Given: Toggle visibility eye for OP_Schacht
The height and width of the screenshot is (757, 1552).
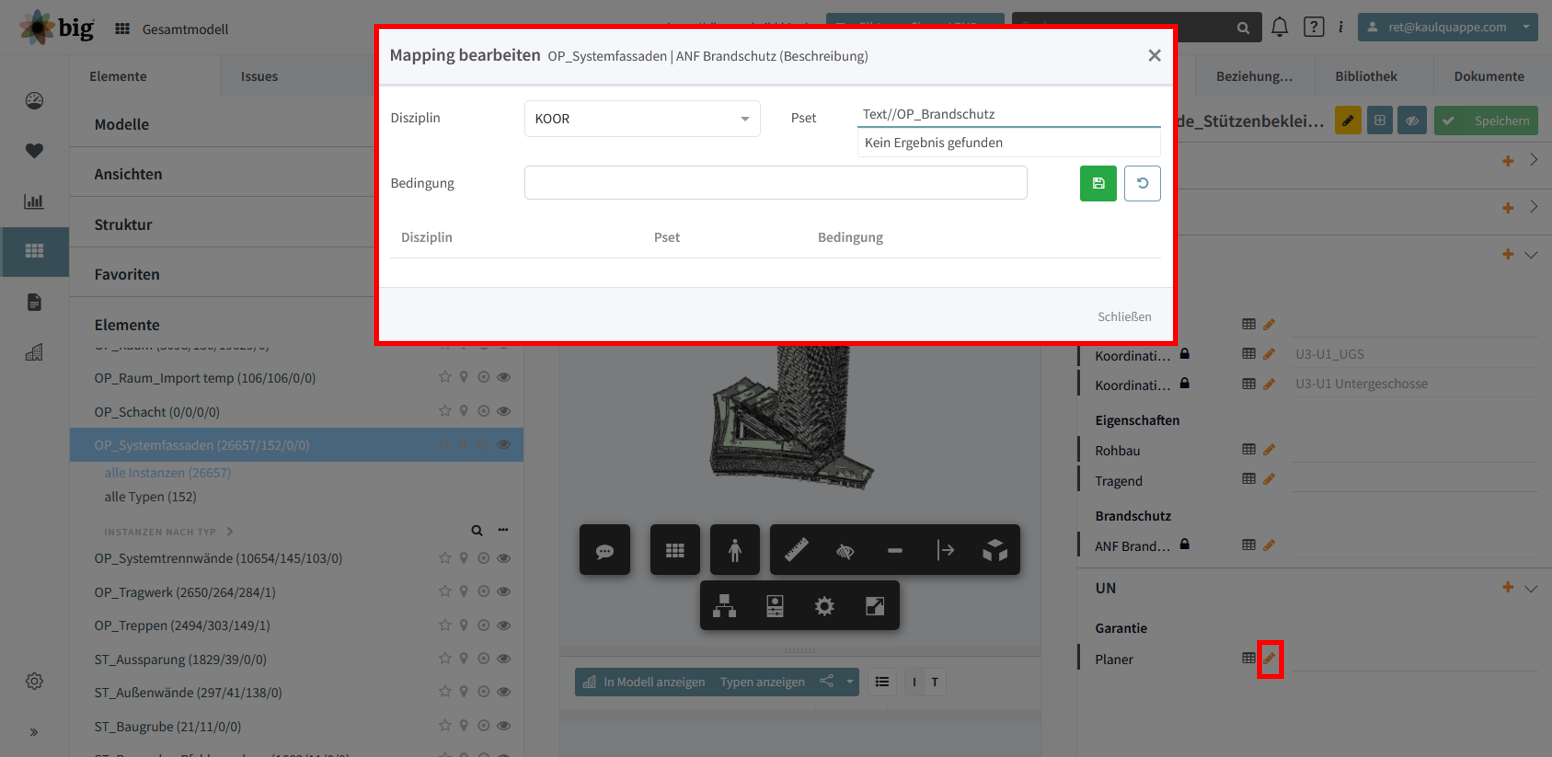Looking at the screenshot, I should pyautogui.click(x=504, y=411).
